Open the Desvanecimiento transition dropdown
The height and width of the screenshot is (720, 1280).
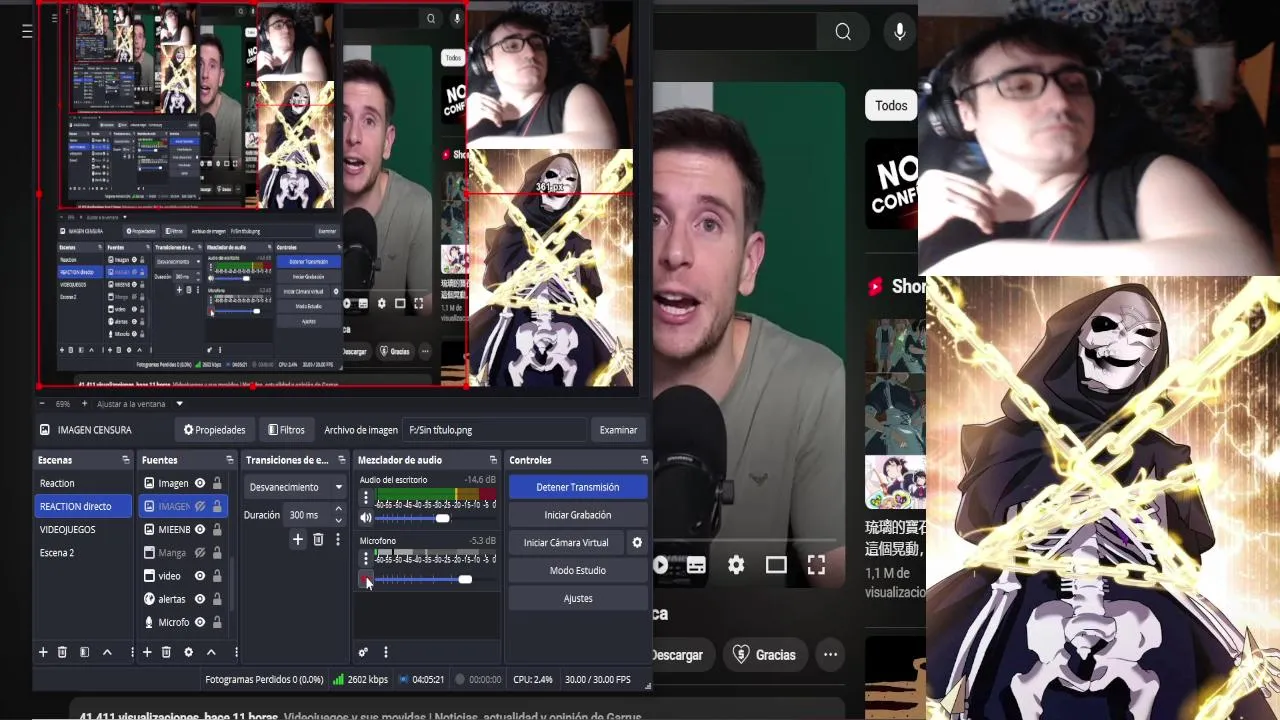tap(295, 487)
